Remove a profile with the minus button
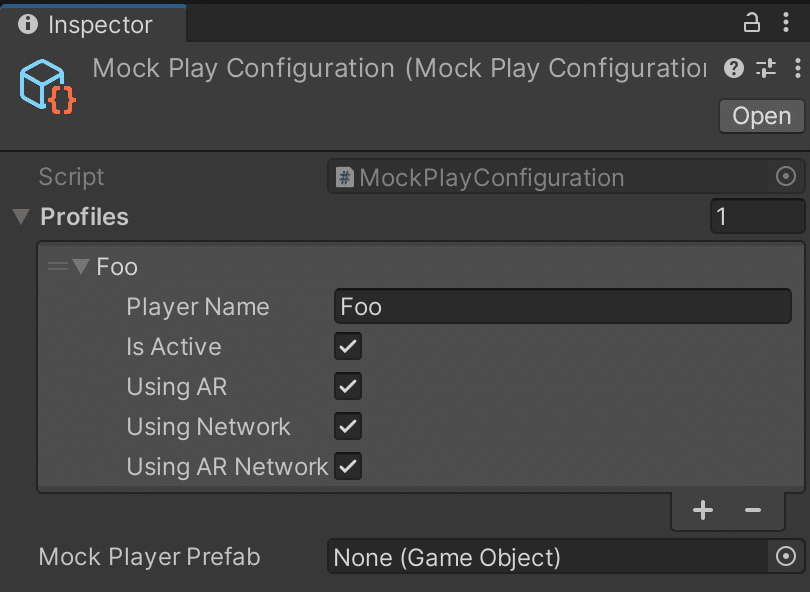Image resolution: width=810 pixels, height=592 pixels. [753, 511]
